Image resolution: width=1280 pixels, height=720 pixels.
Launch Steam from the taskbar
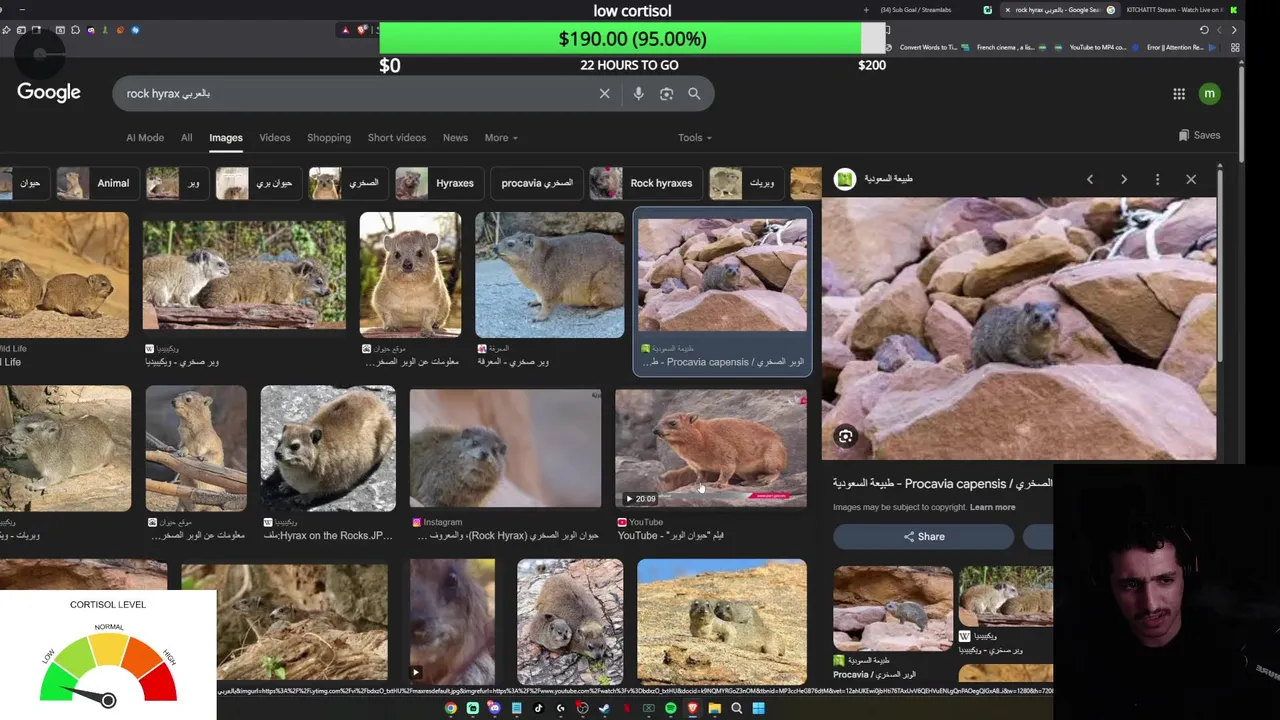(x=604, y=708)
